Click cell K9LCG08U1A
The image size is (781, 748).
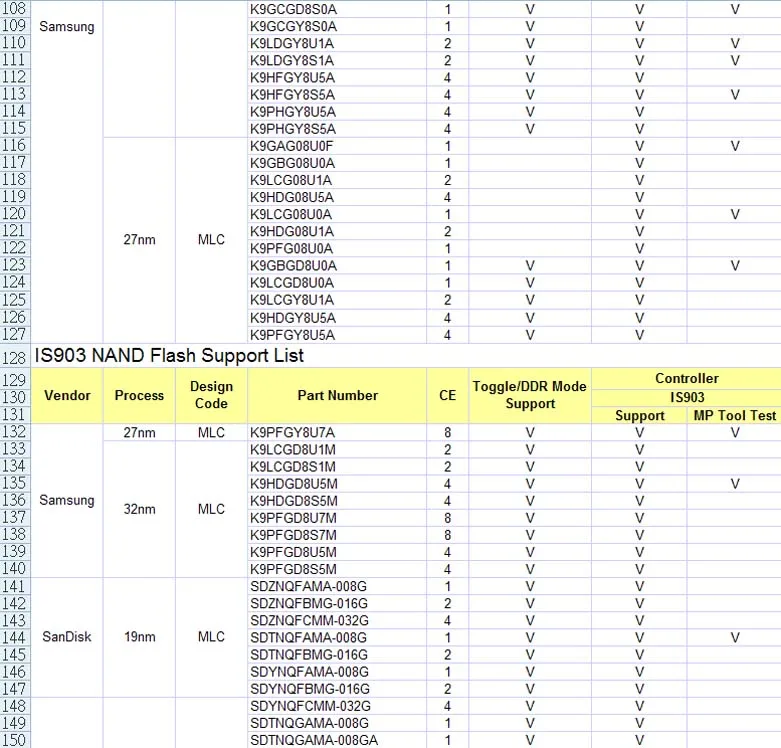pyautogui.click(x=337, y=180)
